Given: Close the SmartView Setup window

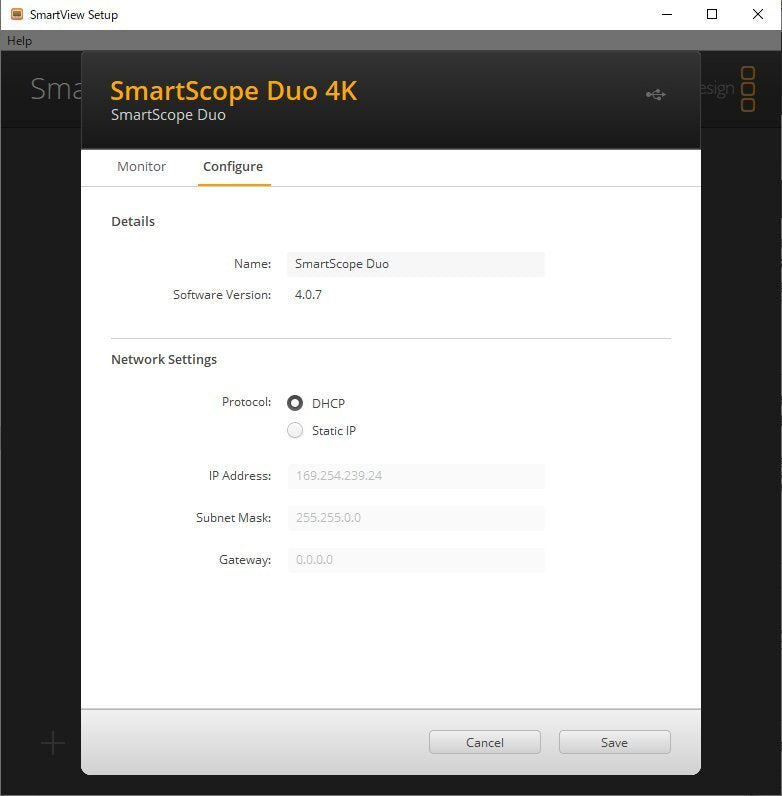Looking at the screenshot, I should (758, 14).
